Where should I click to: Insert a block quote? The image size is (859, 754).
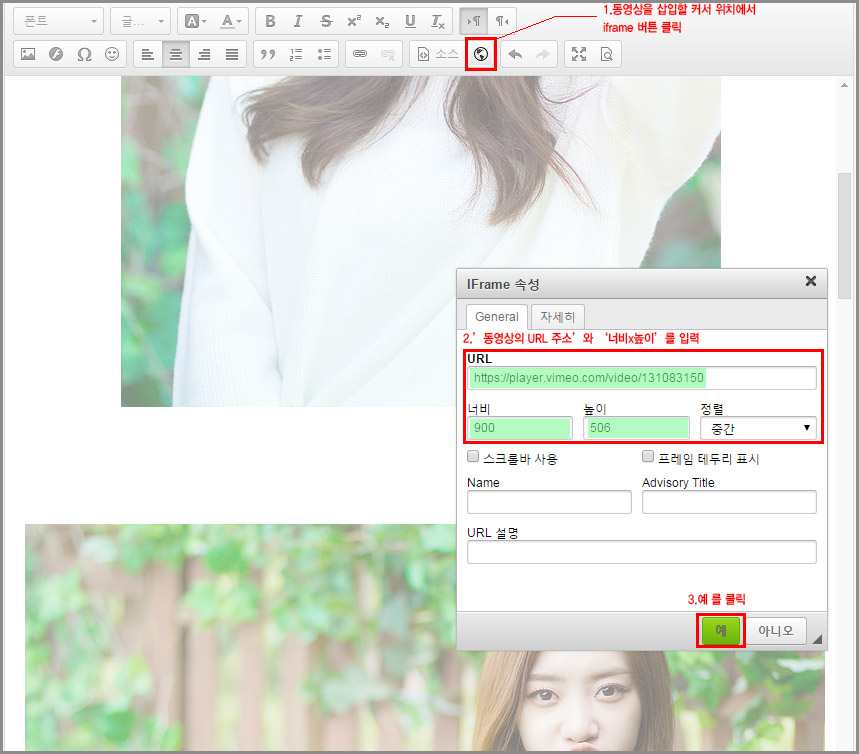coord(267,55)
